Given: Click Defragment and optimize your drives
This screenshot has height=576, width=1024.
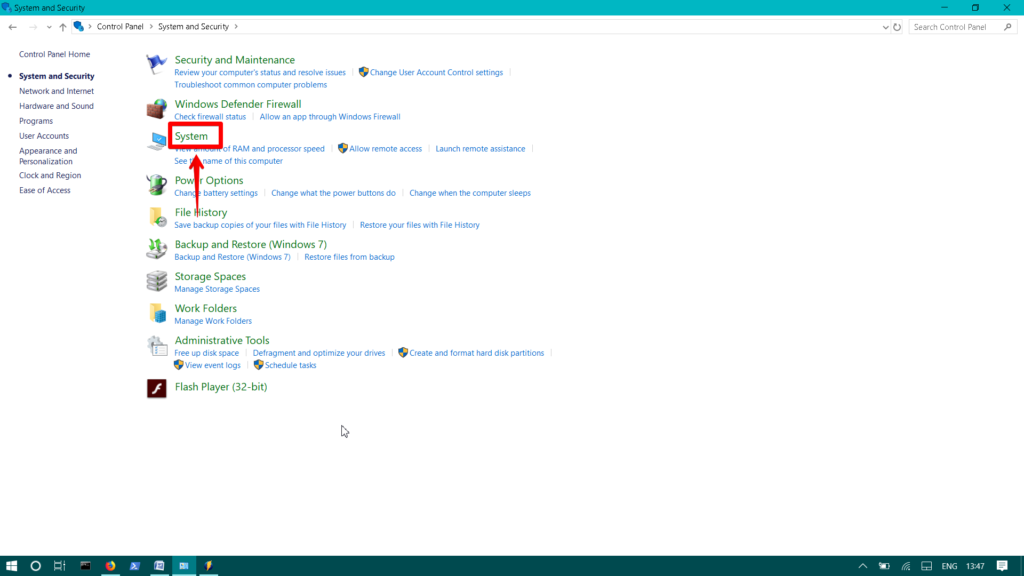Looking at the screenshot, I should (319, 353).
